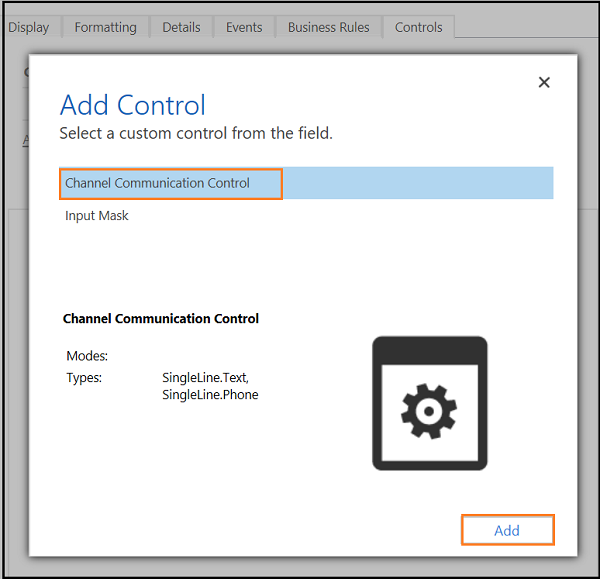Select Channel Communication Control in the list
Viewport: 600px width, 579px height.
pos(306,183)
